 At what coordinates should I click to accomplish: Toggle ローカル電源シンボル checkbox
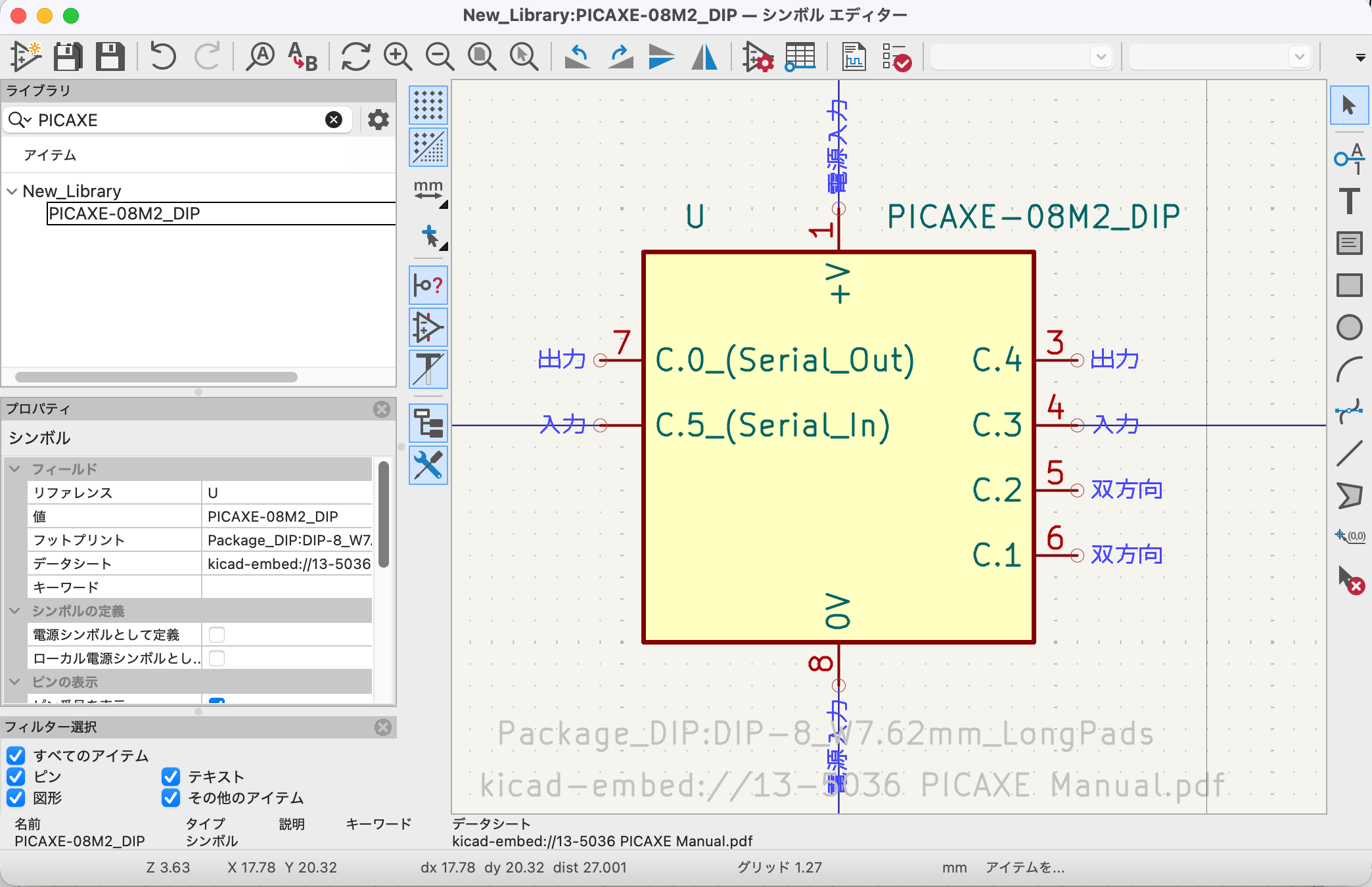(x=217, y=658)
